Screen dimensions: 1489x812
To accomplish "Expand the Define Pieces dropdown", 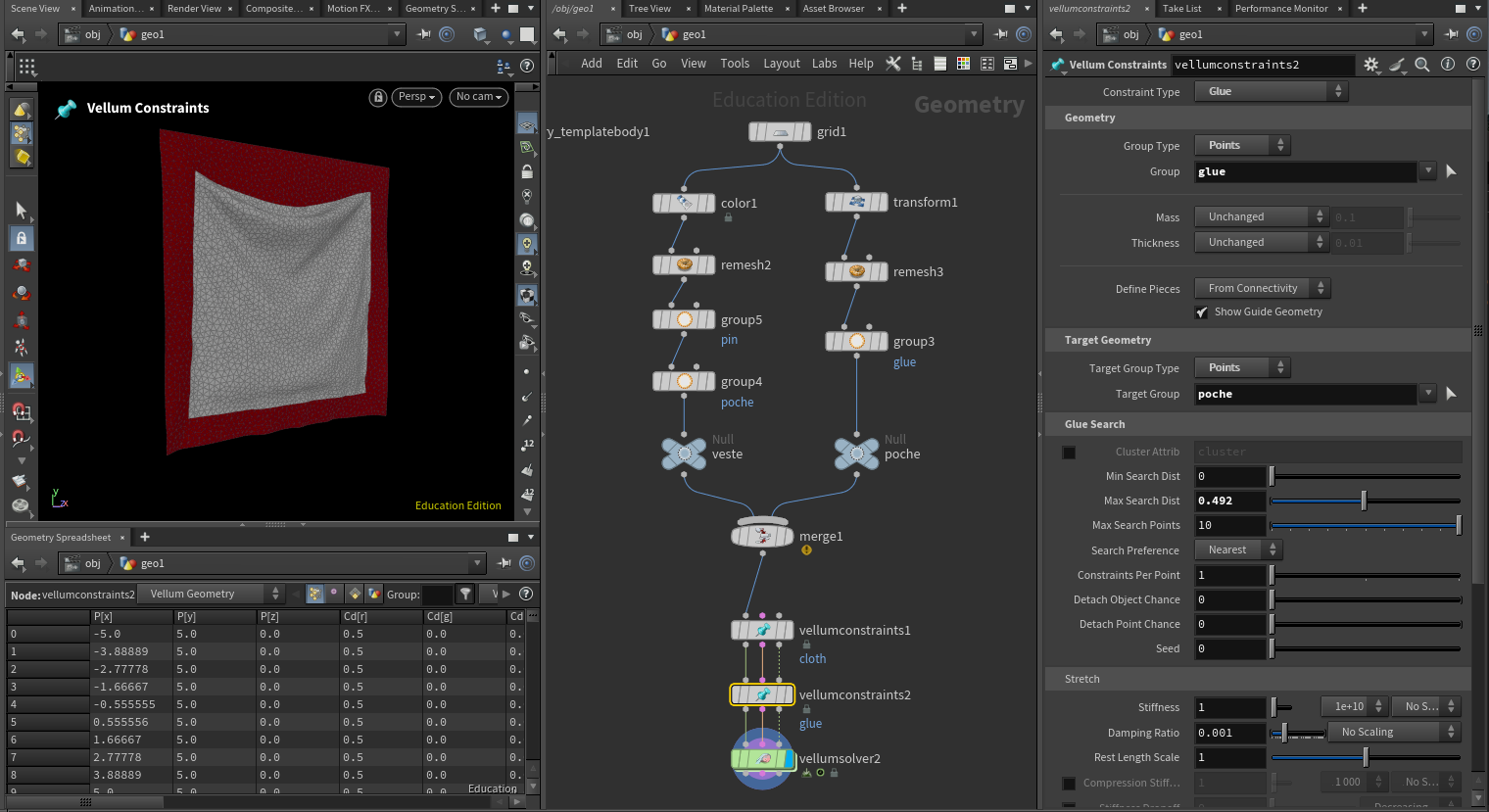I will point(1262,288).
